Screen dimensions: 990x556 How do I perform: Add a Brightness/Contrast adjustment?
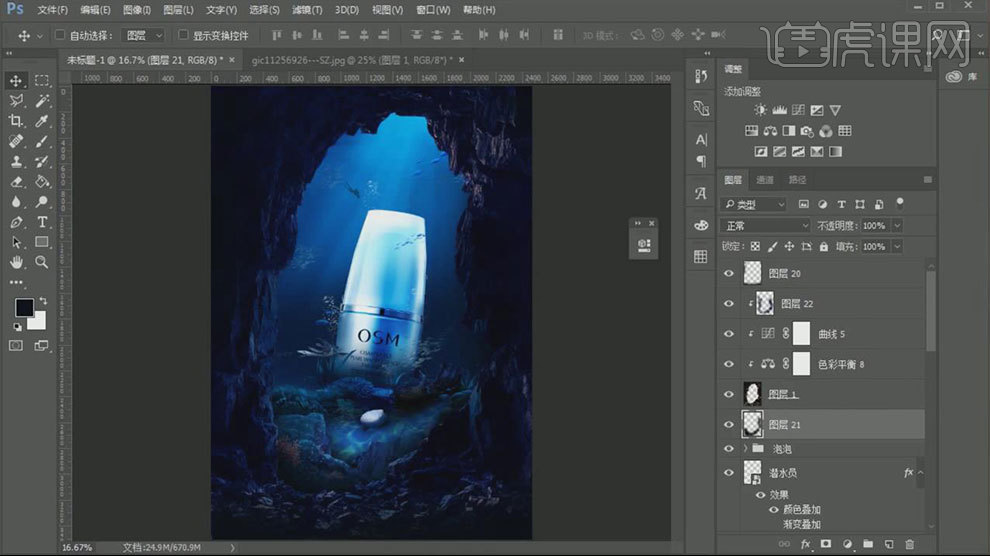tap(761, 110)
